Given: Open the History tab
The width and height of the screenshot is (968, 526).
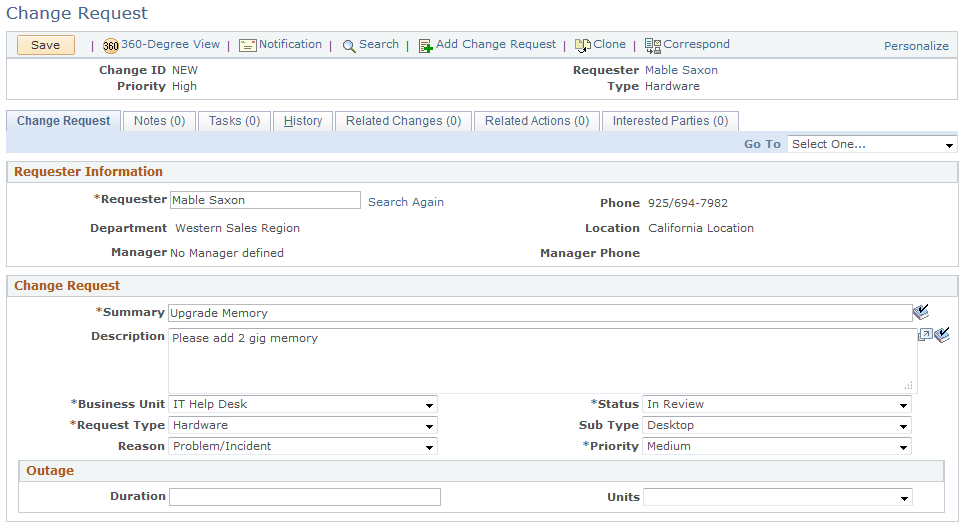Looking at the screenshot, I should 303,121.
